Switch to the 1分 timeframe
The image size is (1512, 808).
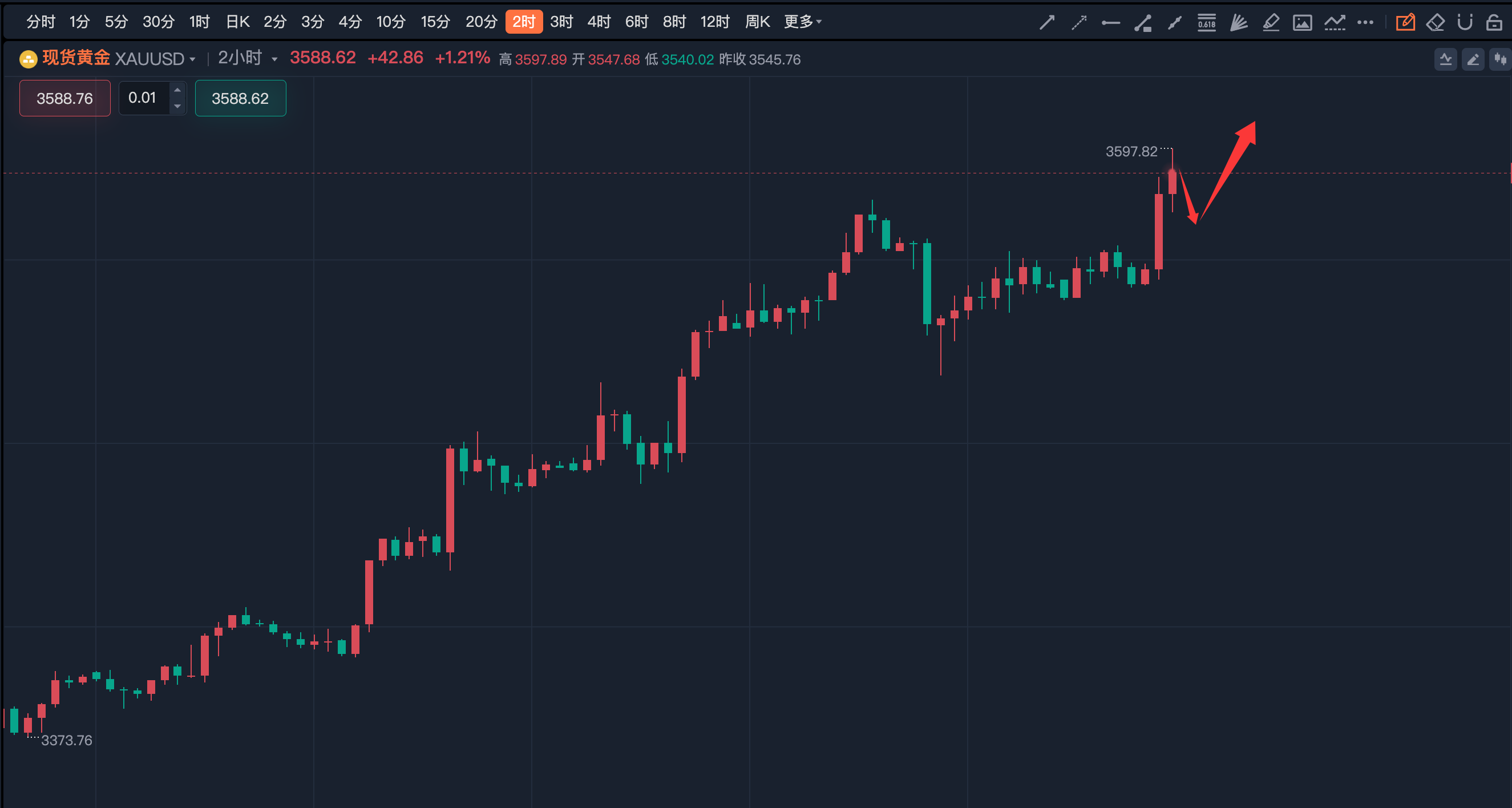(x=79, y=22)
